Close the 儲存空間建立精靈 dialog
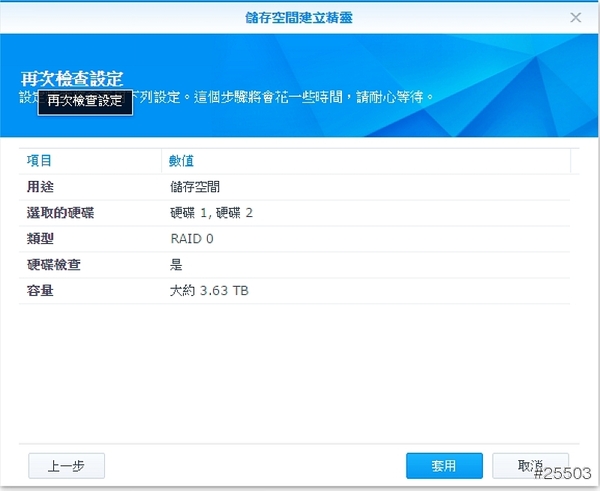 [x=575, y=17]
